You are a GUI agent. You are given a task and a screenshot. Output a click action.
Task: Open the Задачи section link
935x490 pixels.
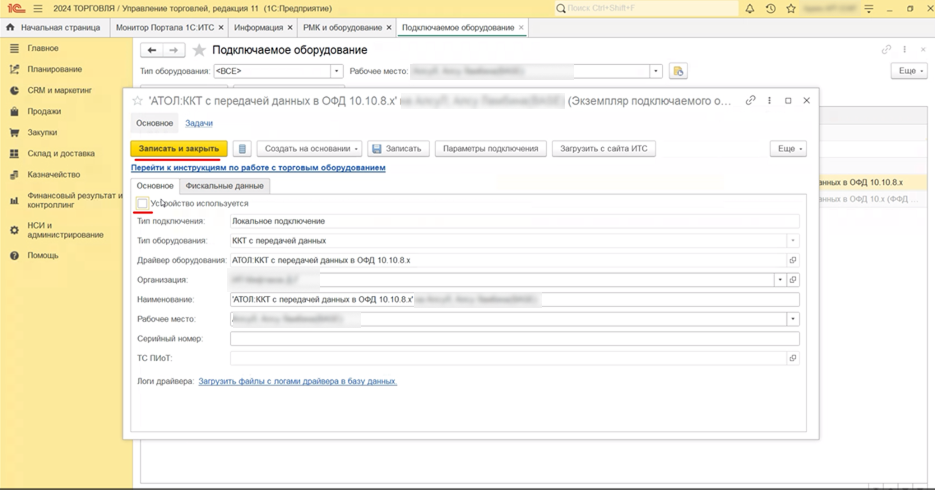pyautogui.click(x=199, y=123)
